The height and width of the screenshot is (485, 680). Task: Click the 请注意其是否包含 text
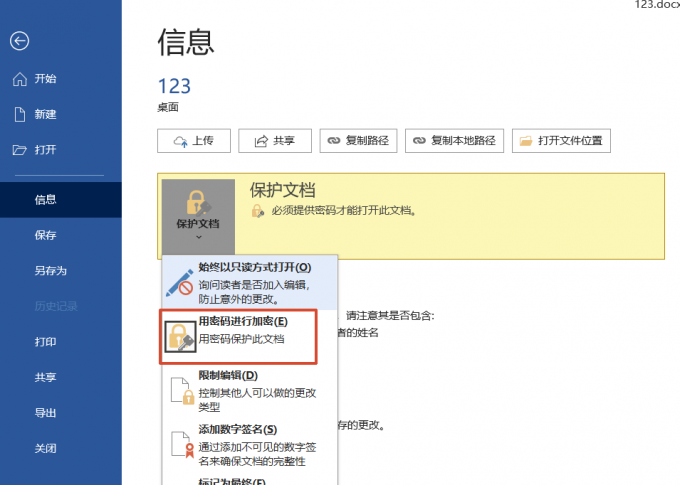tap(390, 315)
